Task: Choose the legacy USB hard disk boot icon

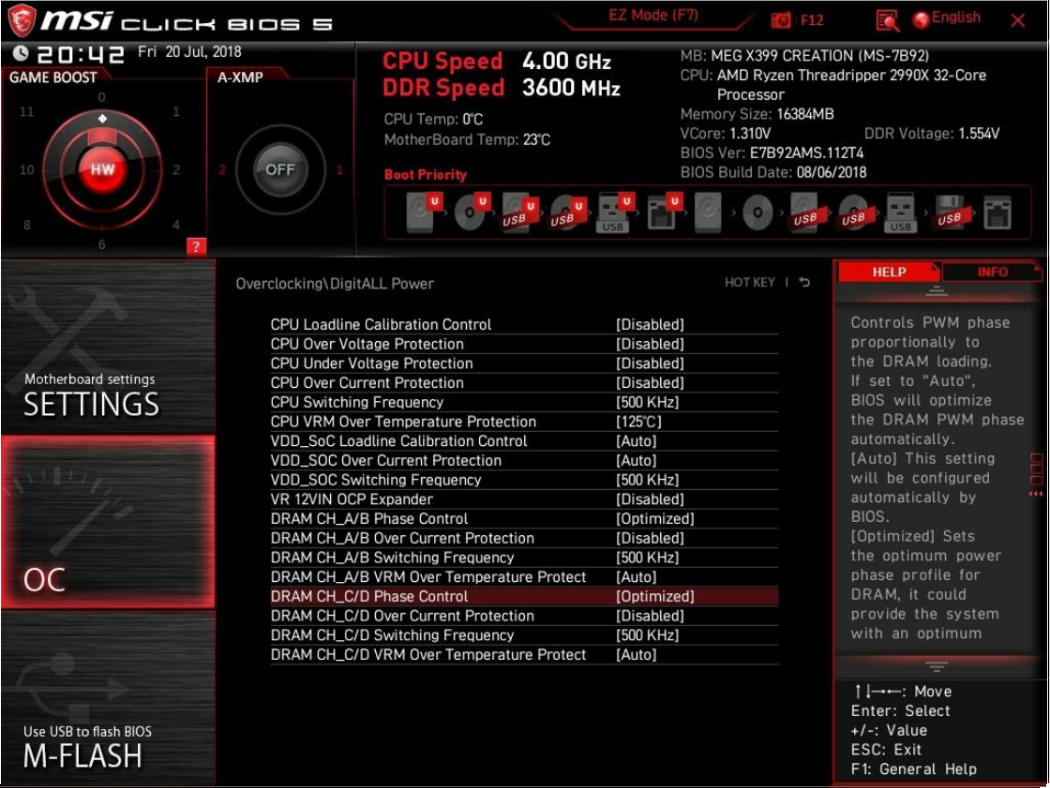Action: click(x=804, y=213)
